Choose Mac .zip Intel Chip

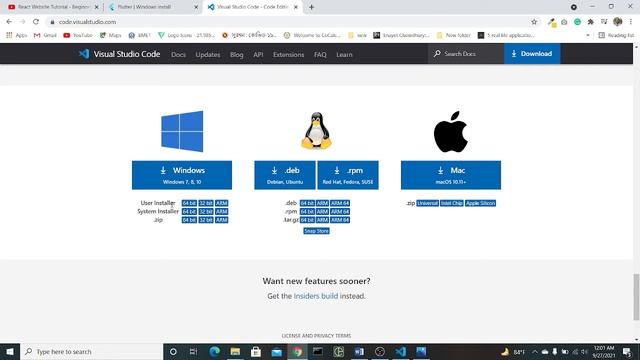(x=451, y=203)
